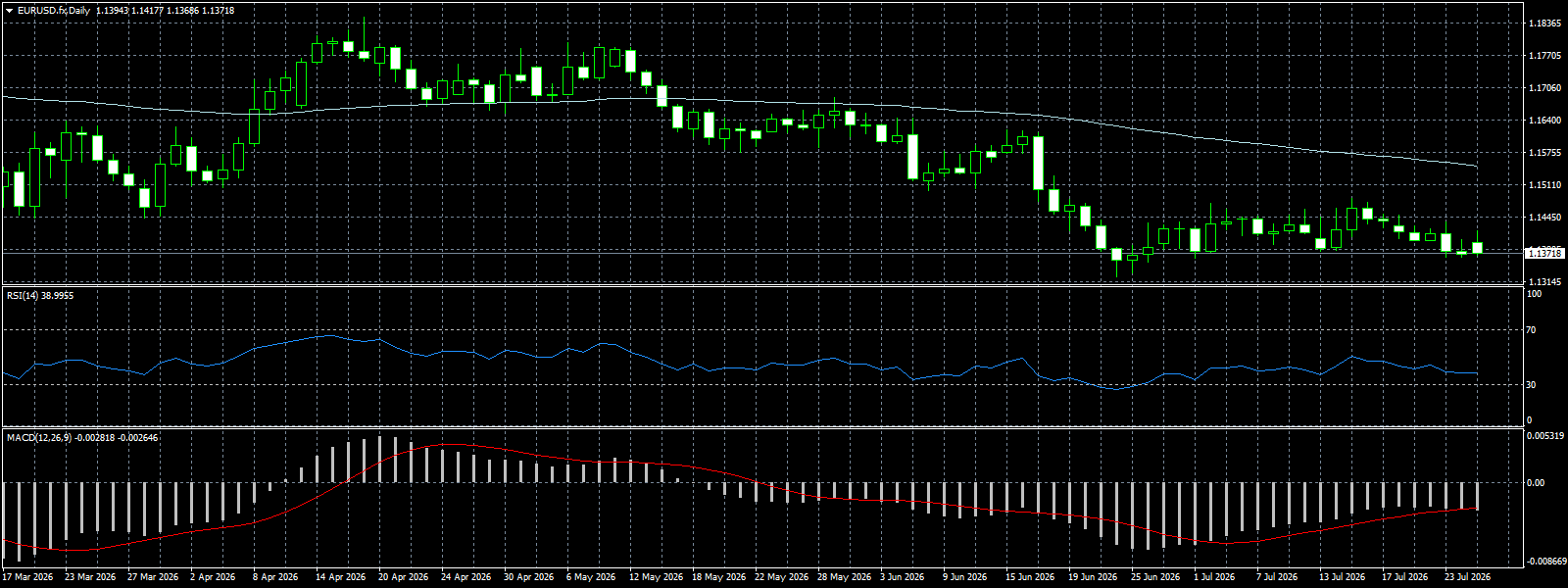This screenshot has height=588, width=1568.
Task: Click the 1.18365 price axis label
Action: pos(1544,24)
